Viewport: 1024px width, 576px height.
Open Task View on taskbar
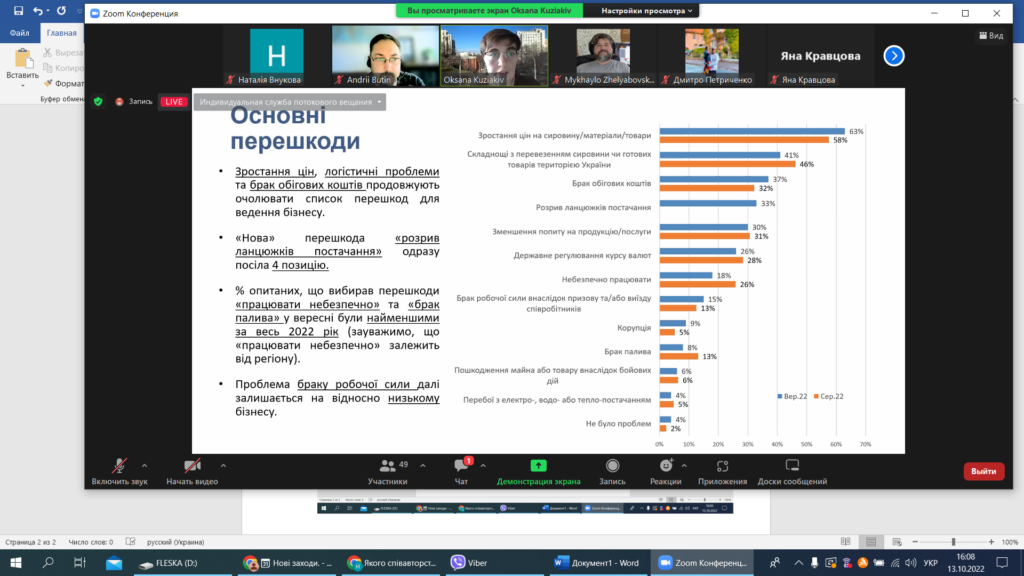click(x=80, y=562)
